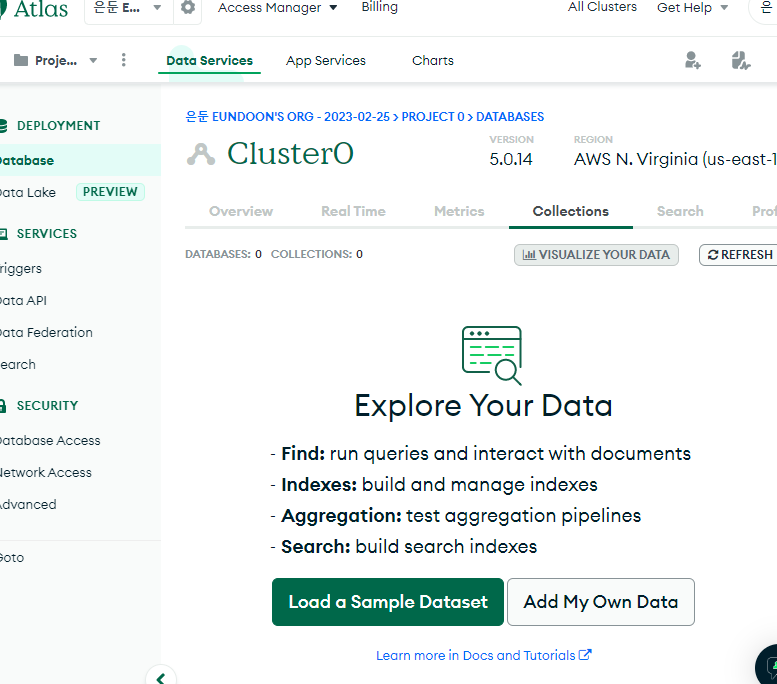Open the organization selector dropdown

[128, 7]
